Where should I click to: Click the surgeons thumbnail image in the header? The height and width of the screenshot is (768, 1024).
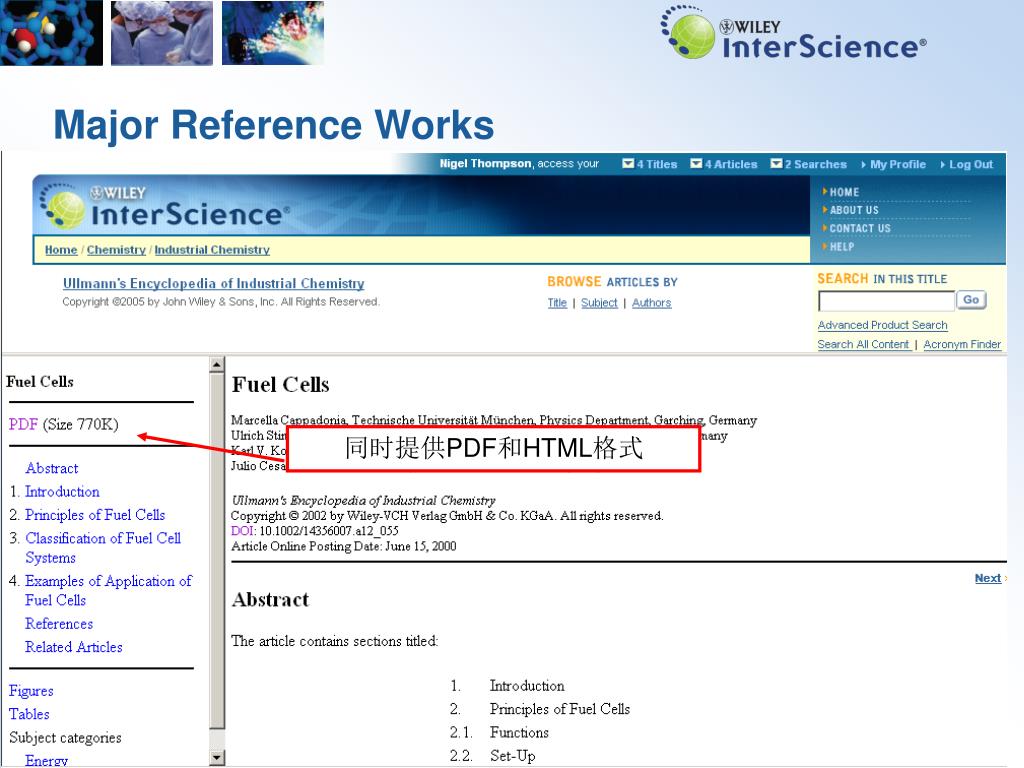pyautogui.click(x=162, y=33)
